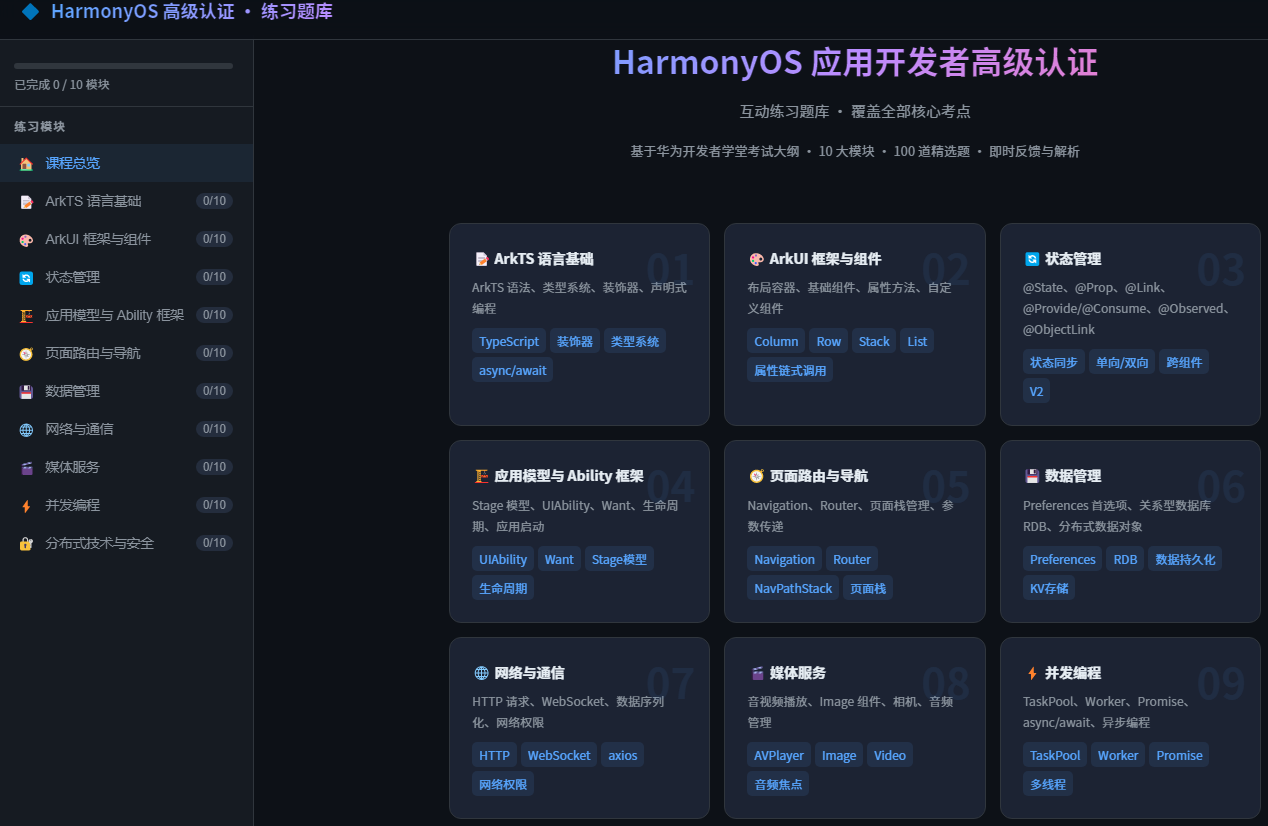This screenshot has height=826, width=1268.
Task: Open the 数据管理 sidebar module
Action: coord(126,391)
